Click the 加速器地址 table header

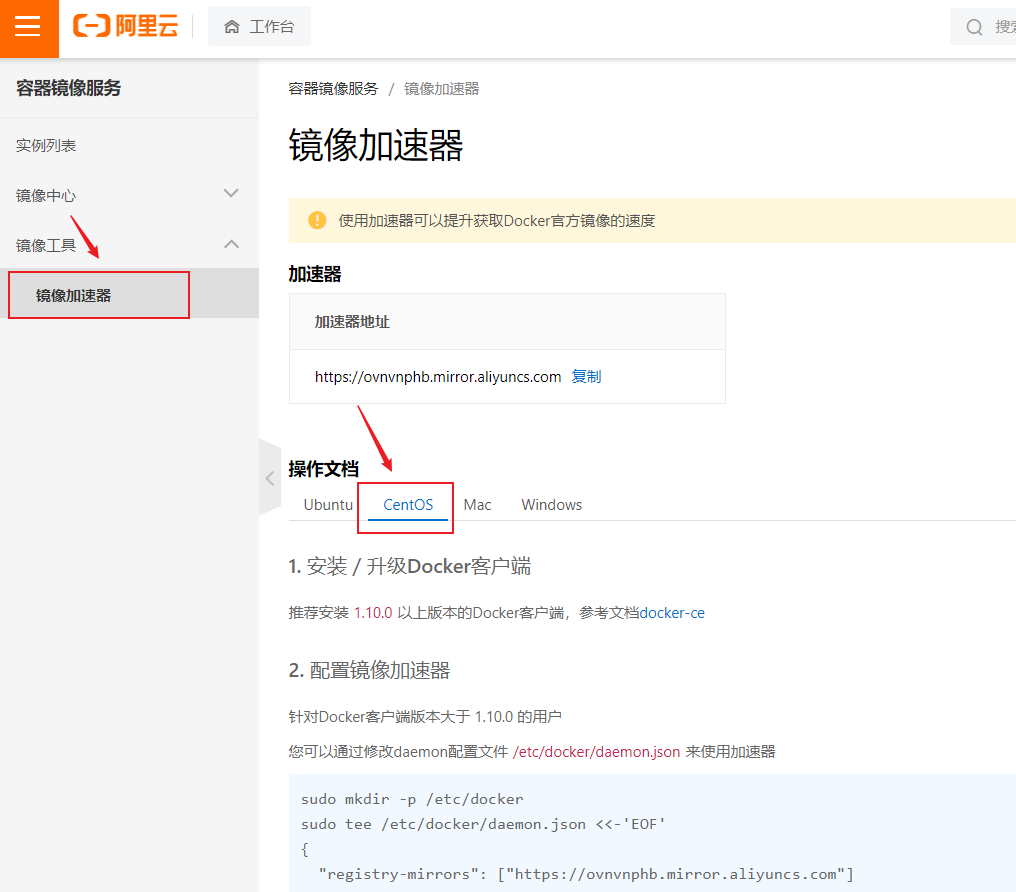507,322
